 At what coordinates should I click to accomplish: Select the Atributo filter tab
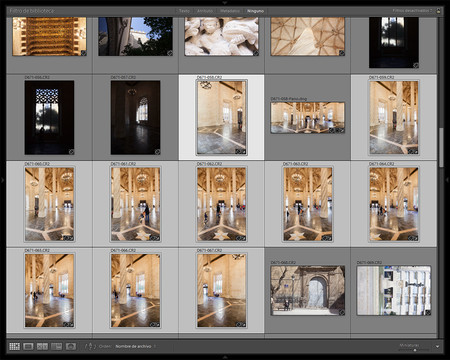pos(205,11)
